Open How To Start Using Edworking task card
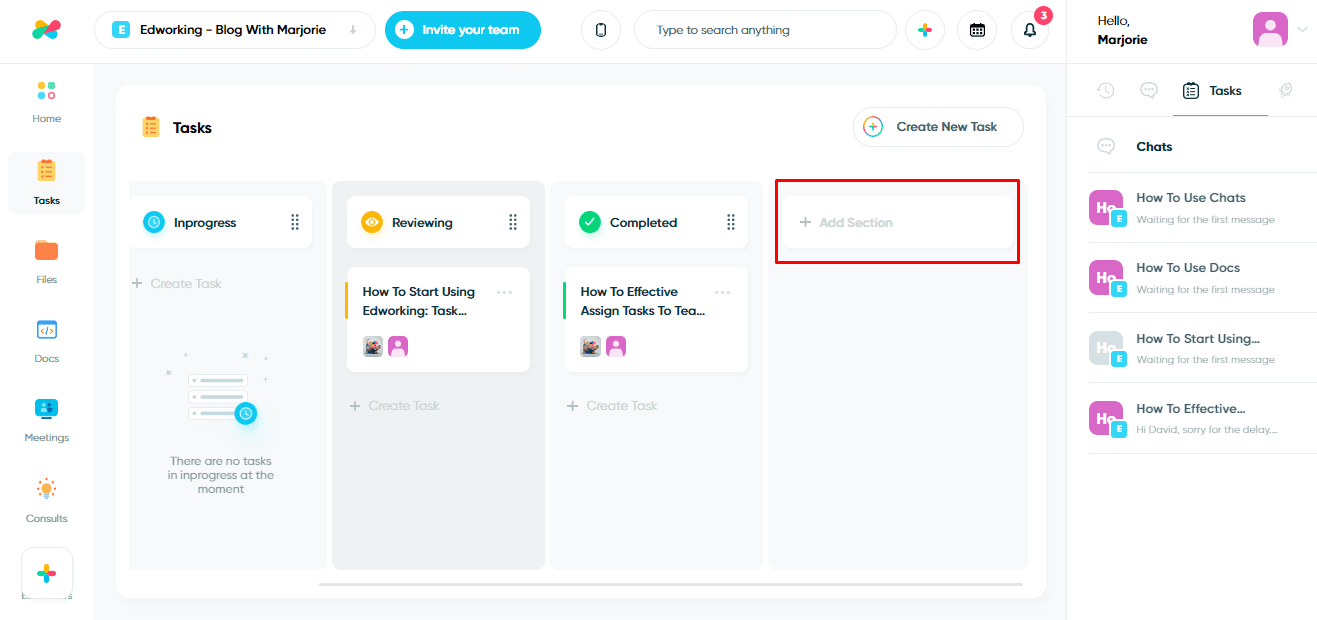Image resolution: width=1317 pixels, height=620 pixels. click(x=438, y=319)
